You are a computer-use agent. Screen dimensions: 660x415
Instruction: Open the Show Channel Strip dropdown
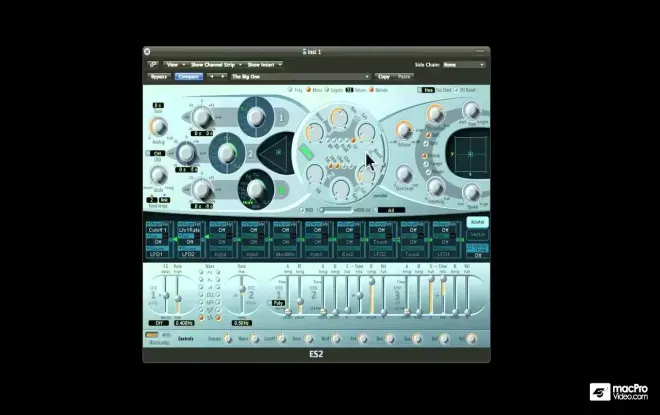[216, 64]
